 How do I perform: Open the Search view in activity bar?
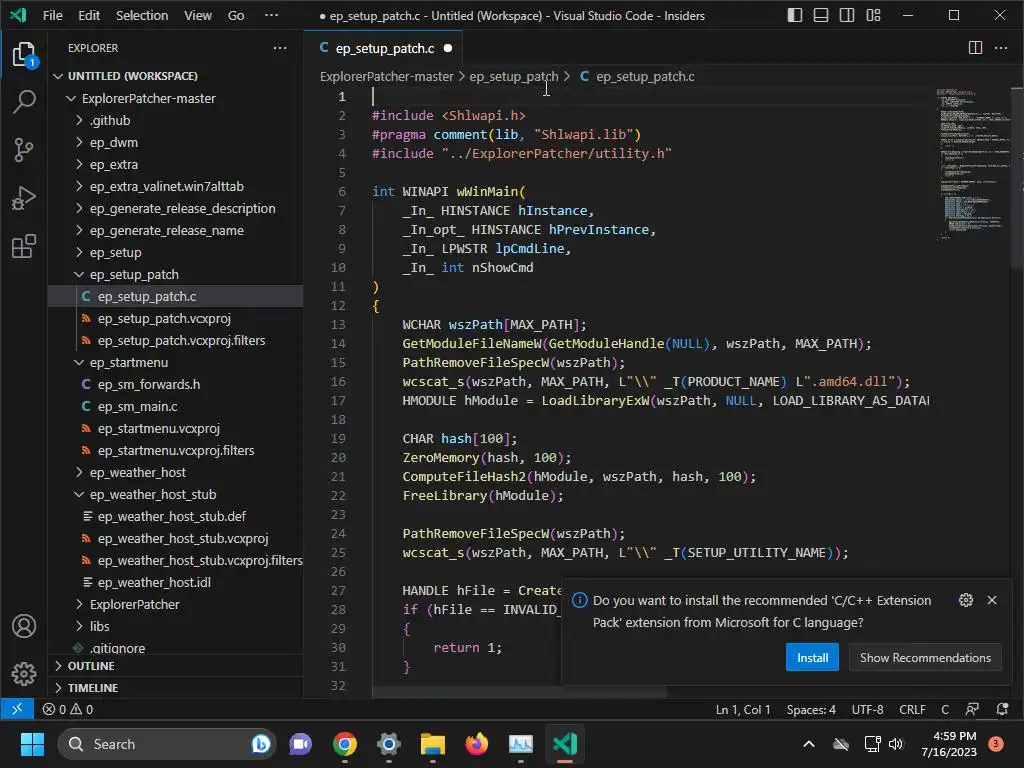click(24, 101)
